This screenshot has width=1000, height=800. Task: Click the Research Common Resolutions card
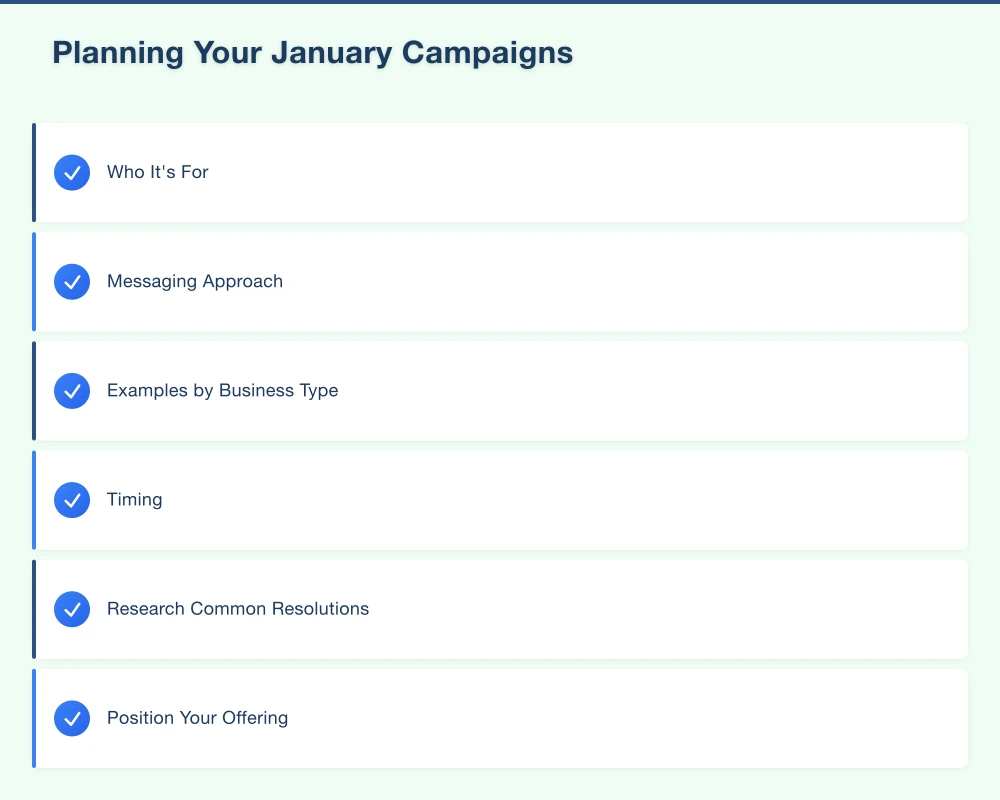pos(500,608)
